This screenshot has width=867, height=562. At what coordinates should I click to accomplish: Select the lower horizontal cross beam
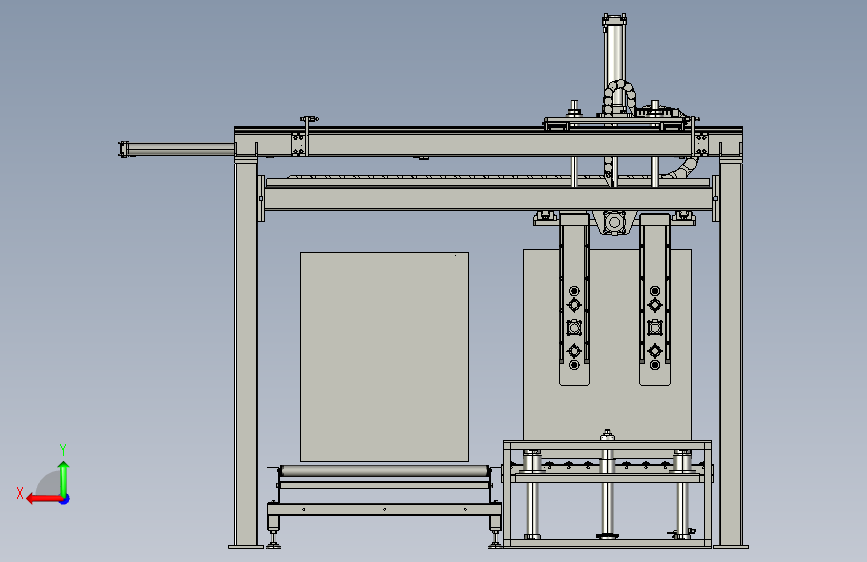[x=489, y=199]
